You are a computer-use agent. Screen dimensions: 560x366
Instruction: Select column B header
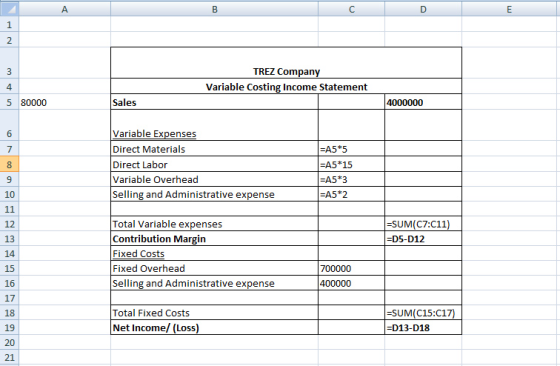coord(214,9)
